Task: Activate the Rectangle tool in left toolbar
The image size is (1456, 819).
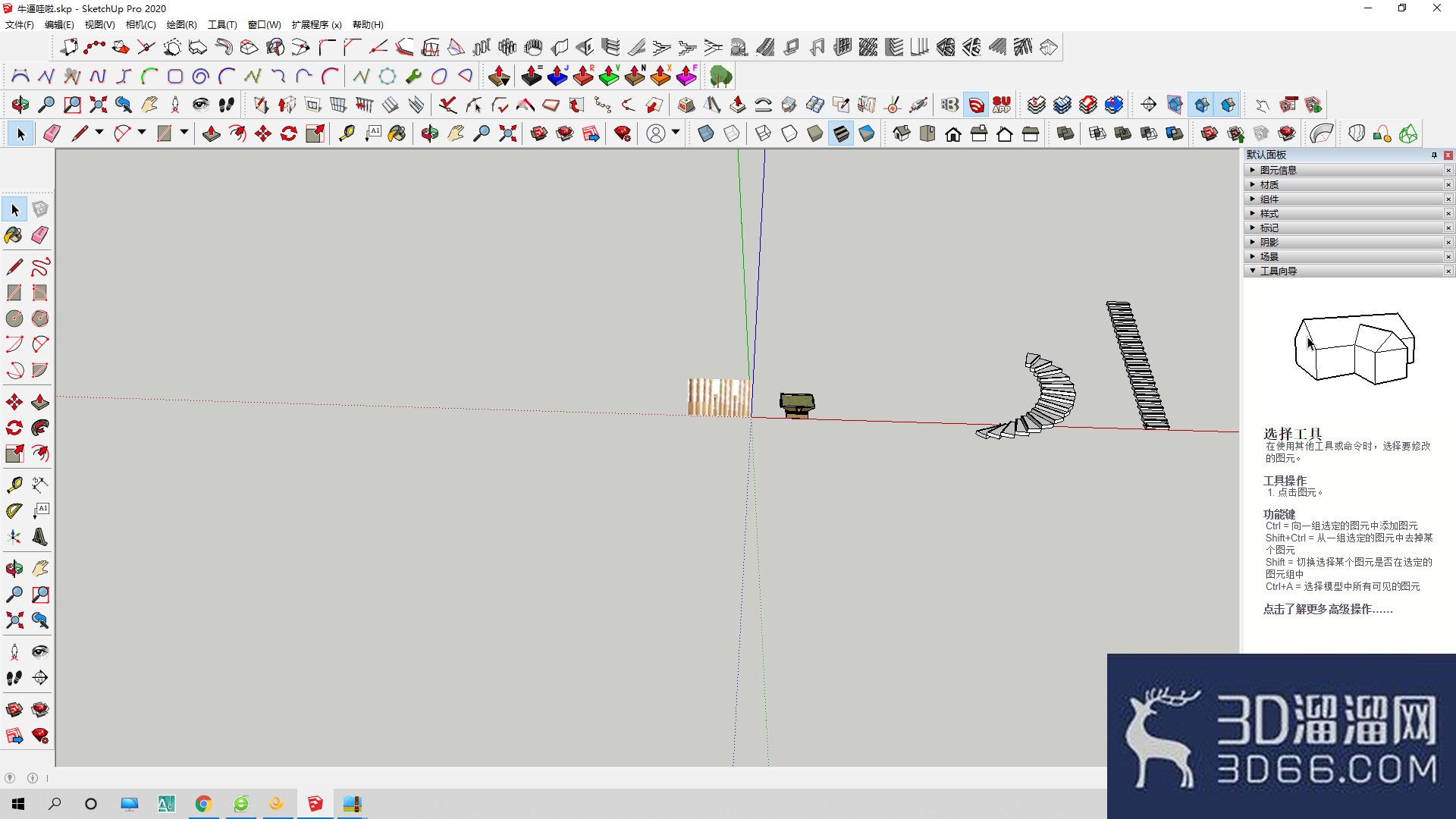Action: tap(14, 293)
